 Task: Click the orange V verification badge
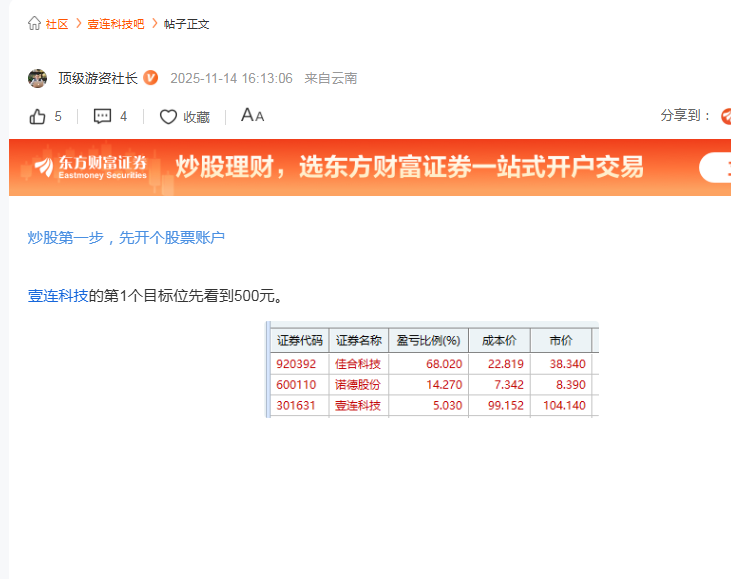[151, 78]
